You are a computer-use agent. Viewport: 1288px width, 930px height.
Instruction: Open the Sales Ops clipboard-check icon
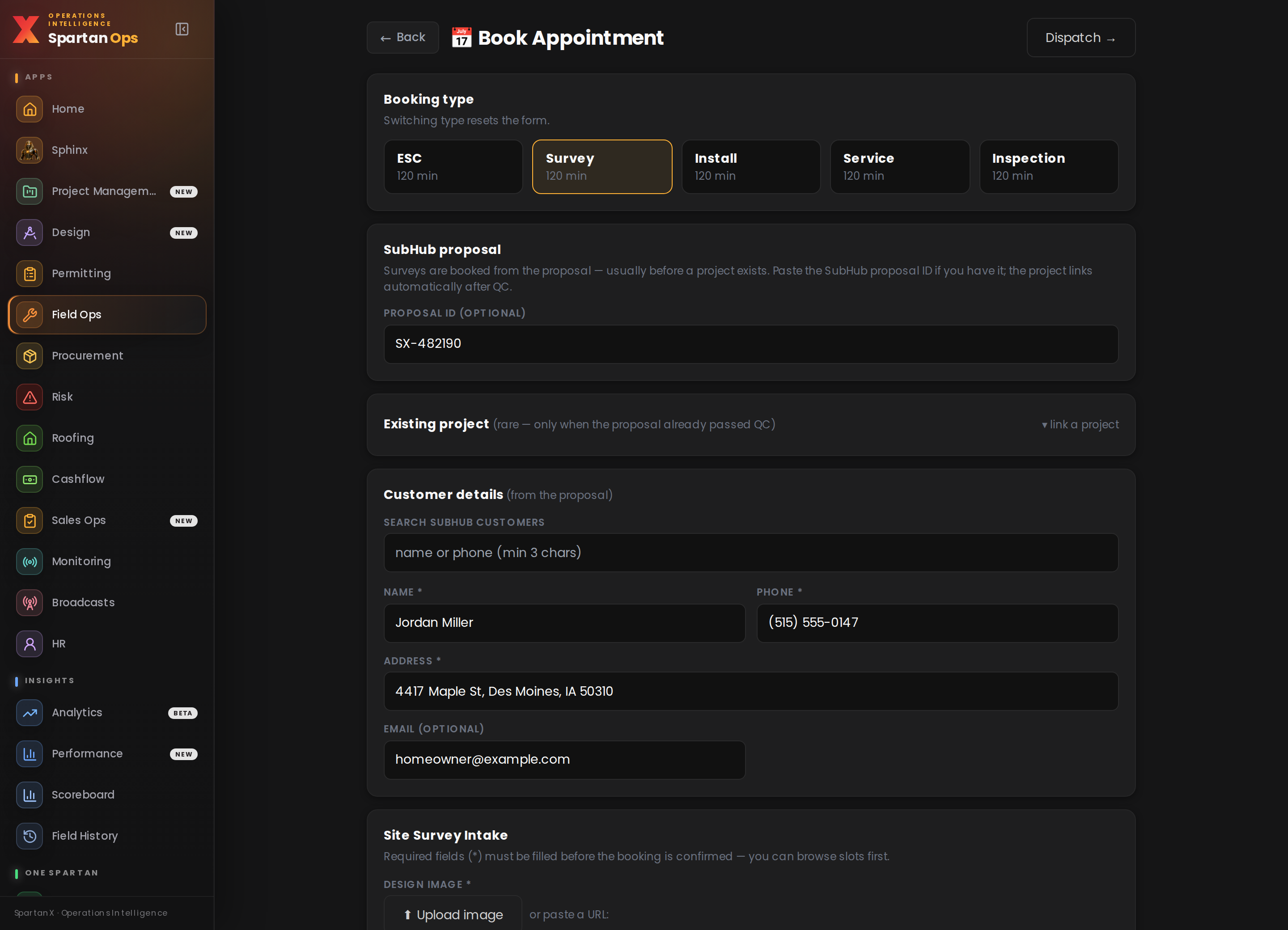pos(30,520)
